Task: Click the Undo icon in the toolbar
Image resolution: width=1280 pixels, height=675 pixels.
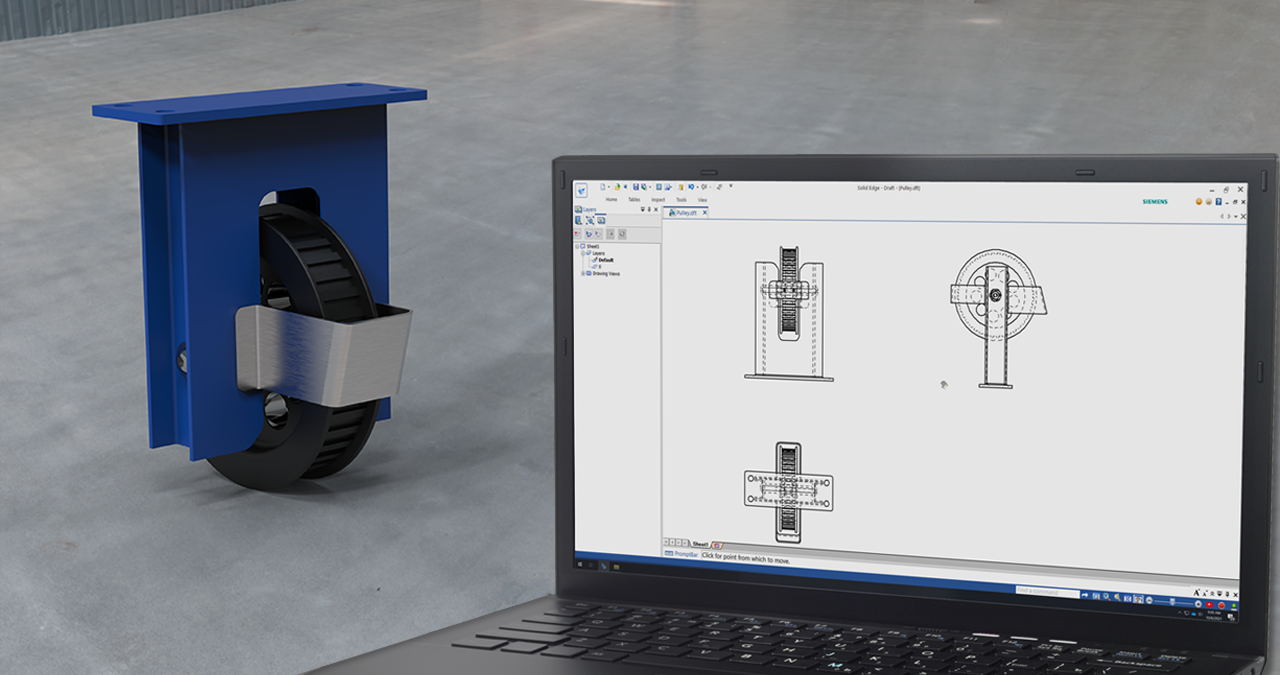Action: pyautogui.click(x=691, y=187)
